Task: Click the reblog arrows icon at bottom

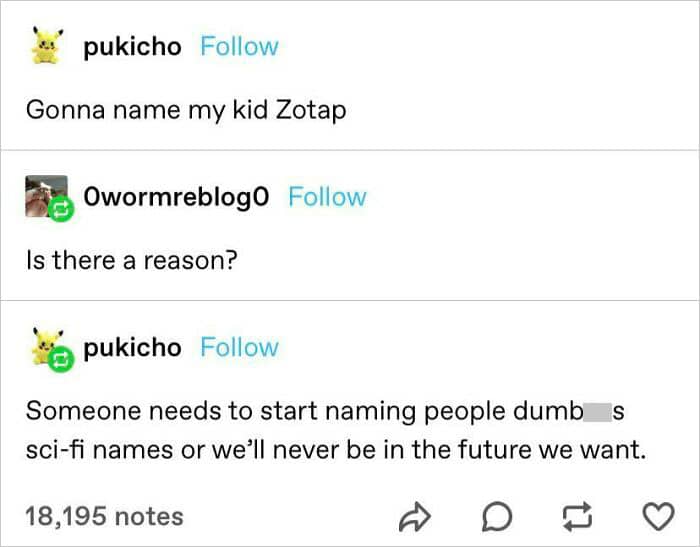Action: 577,517
